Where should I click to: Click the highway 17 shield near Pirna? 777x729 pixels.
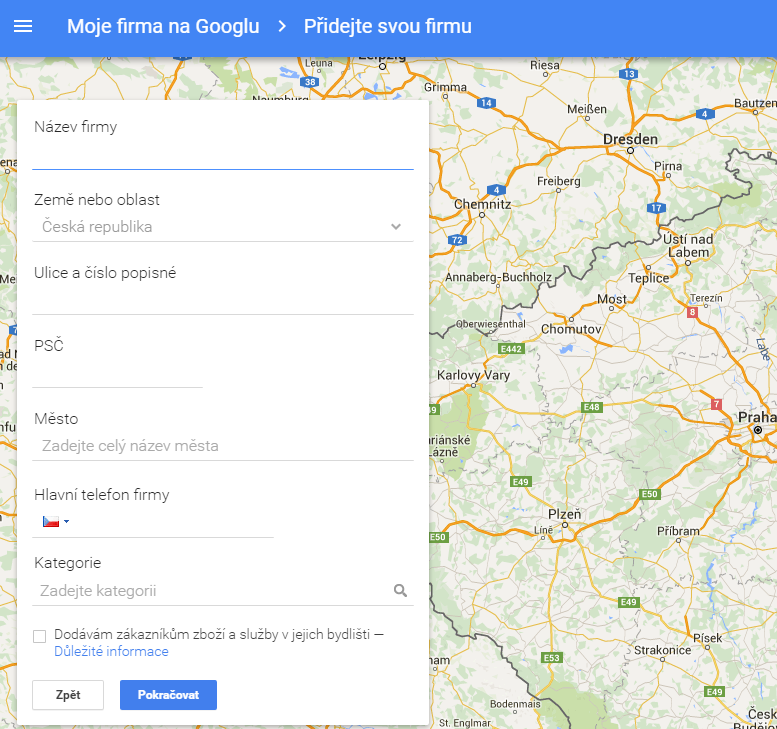point(656,208)
